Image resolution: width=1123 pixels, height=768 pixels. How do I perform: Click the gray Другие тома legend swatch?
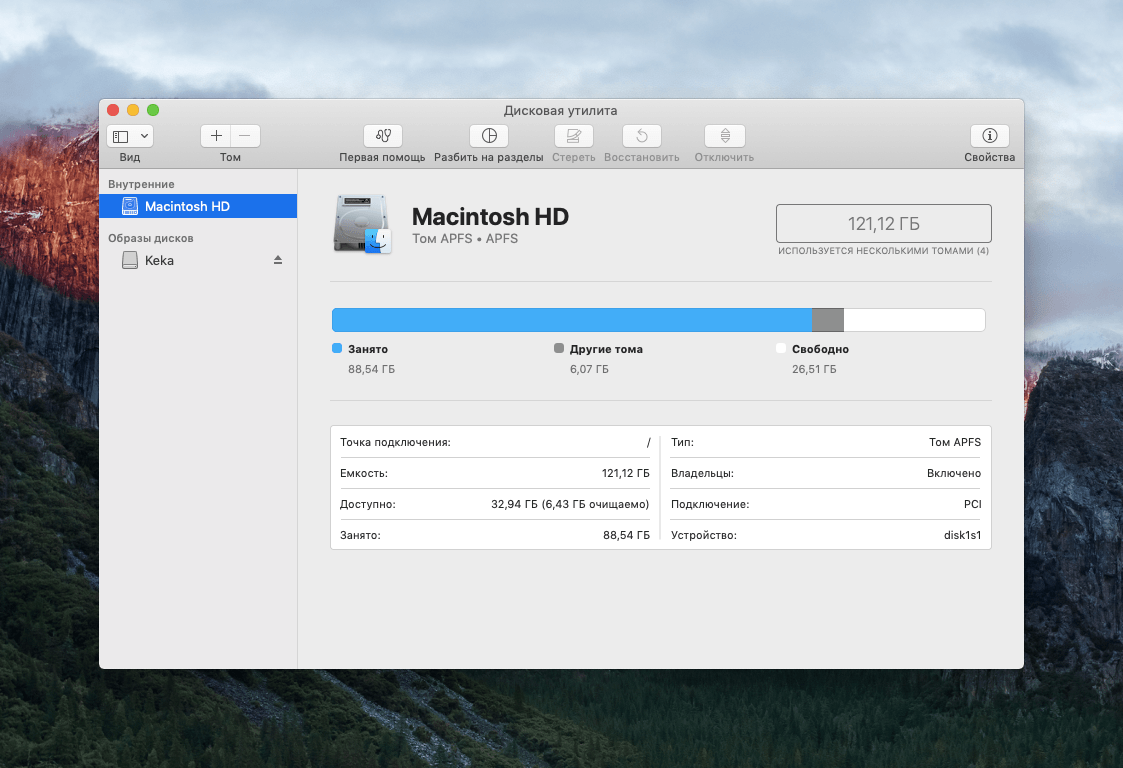(559, 348)
